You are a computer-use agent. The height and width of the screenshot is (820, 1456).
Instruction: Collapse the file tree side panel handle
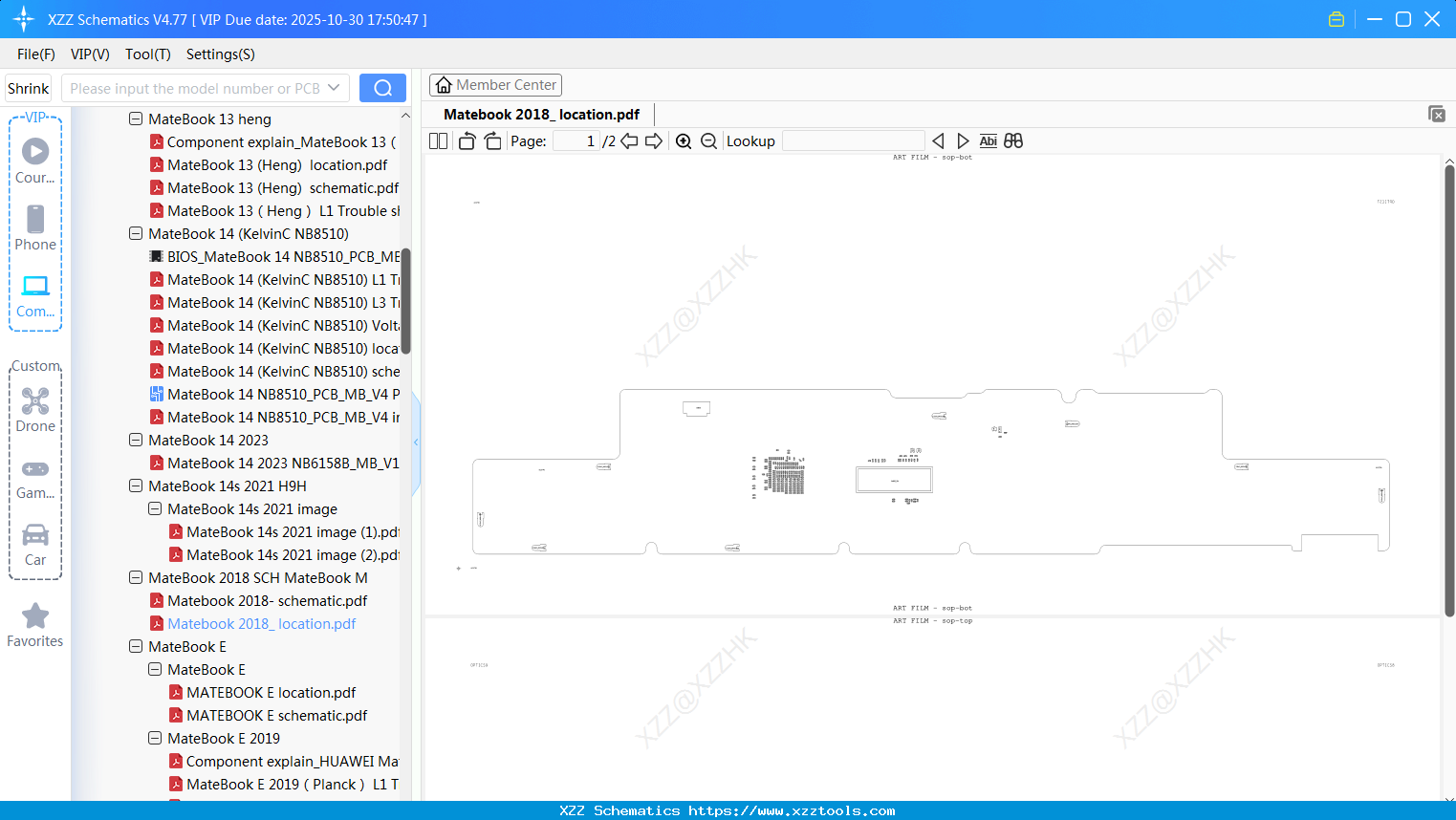pyautogui.click(x=416, y=442)
